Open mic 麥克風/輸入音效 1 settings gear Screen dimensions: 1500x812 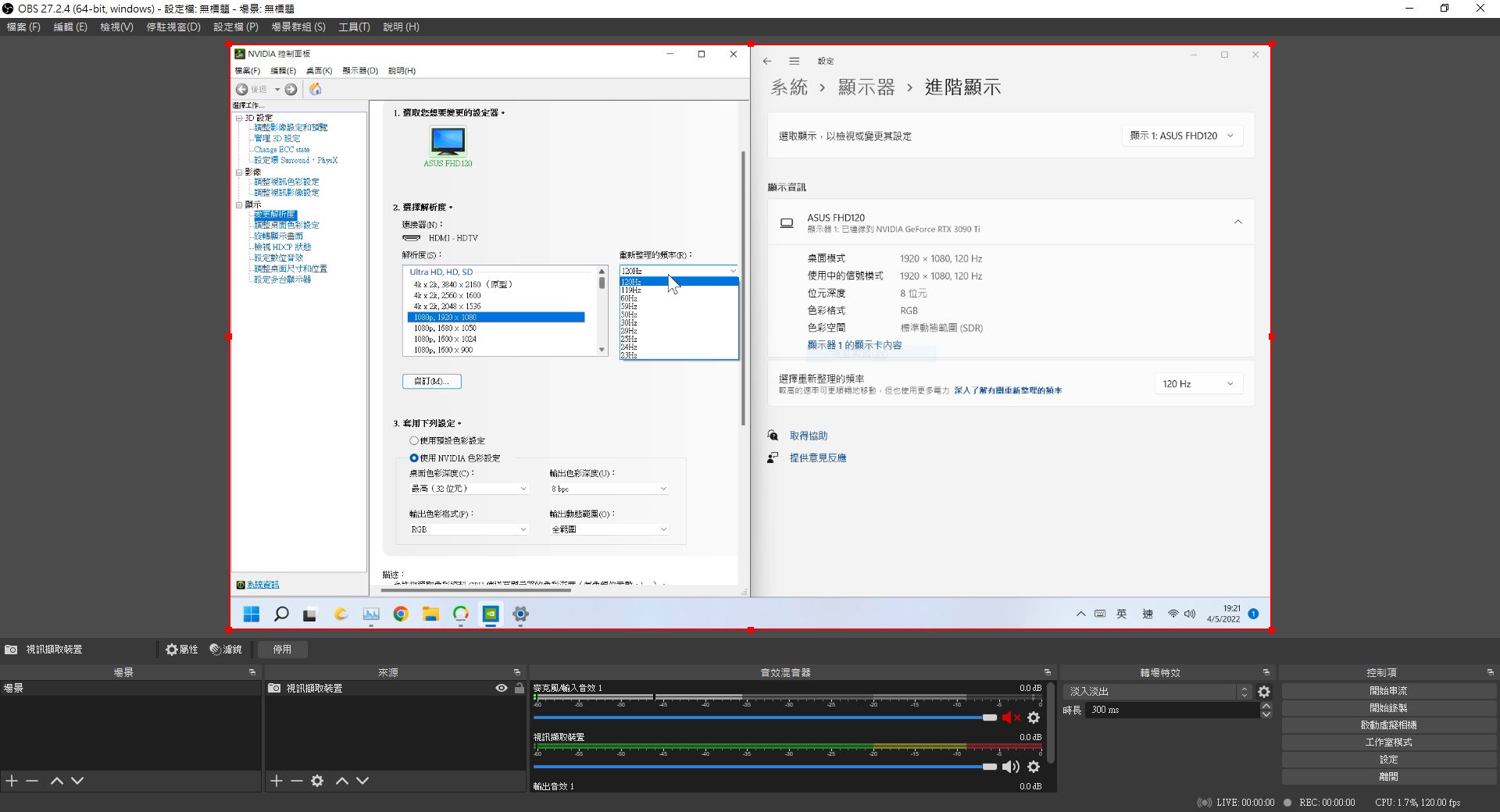[x=1034, y=718]
